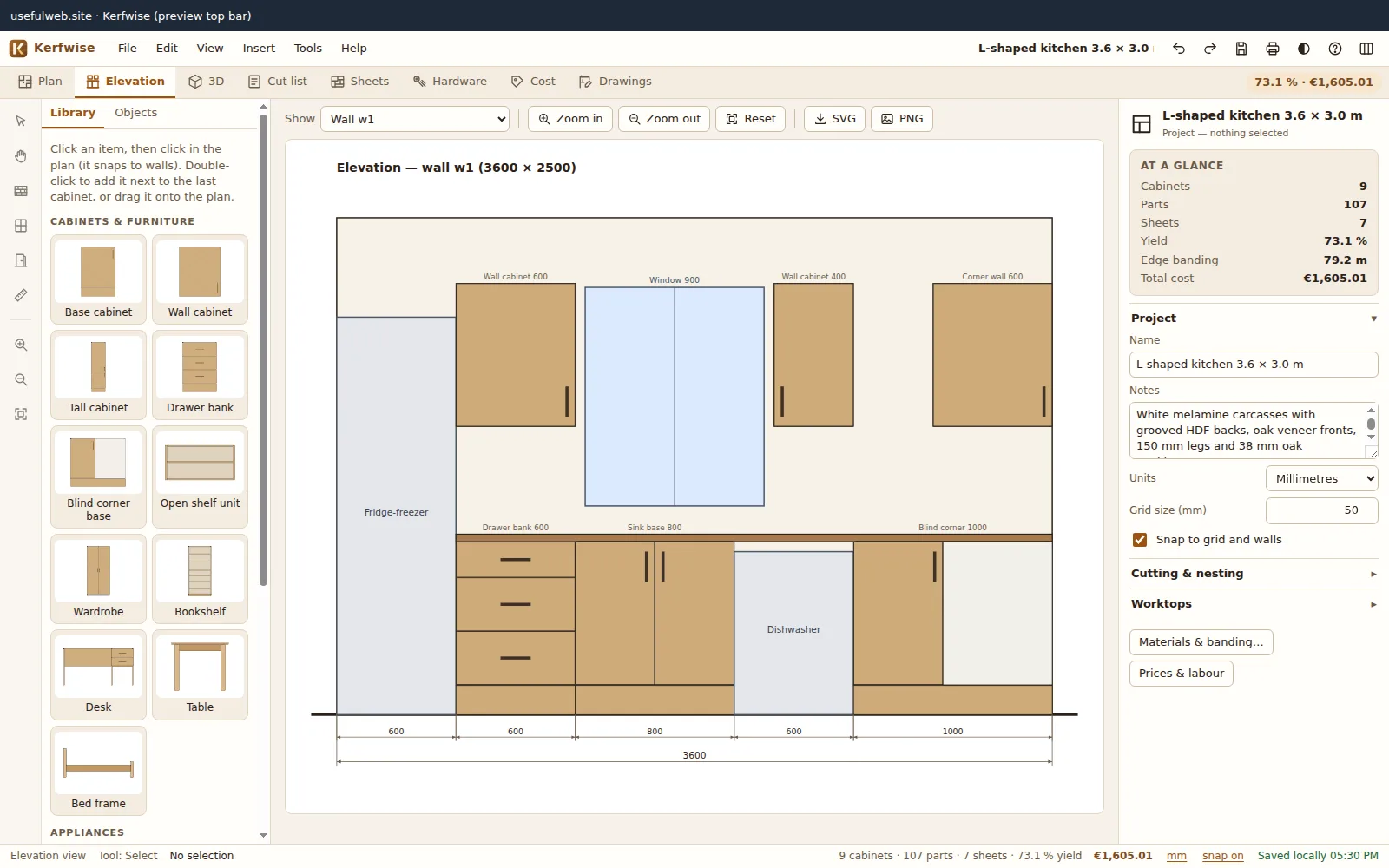
Task: Choose the Wardrobe library item
Action: [x=98, y=579]
